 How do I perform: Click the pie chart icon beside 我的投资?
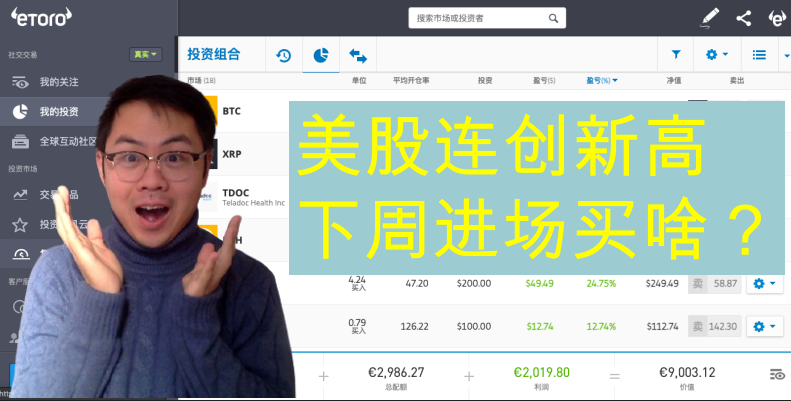(20, 111)
